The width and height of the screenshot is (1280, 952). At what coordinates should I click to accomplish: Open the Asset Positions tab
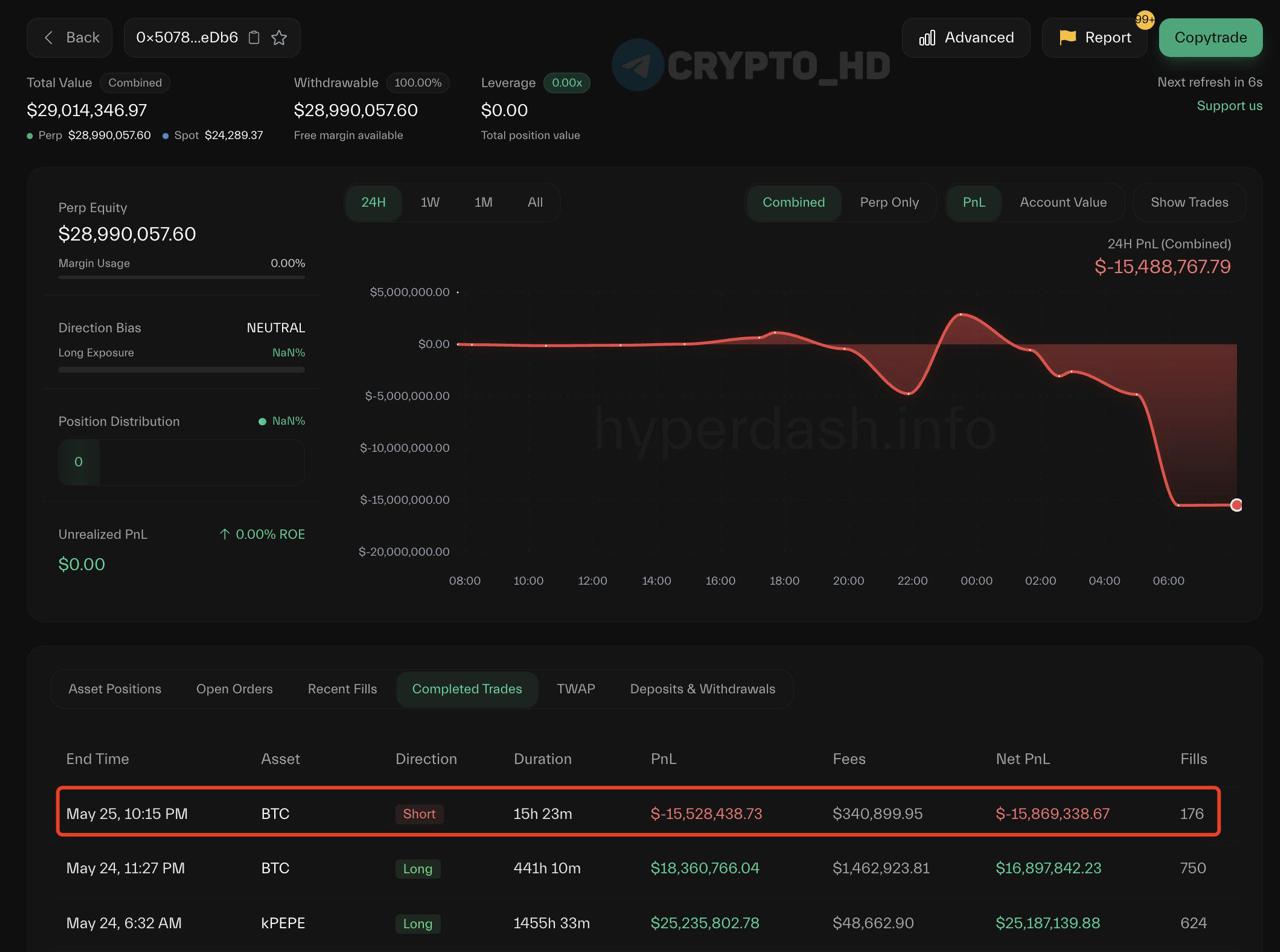(115, 689)
